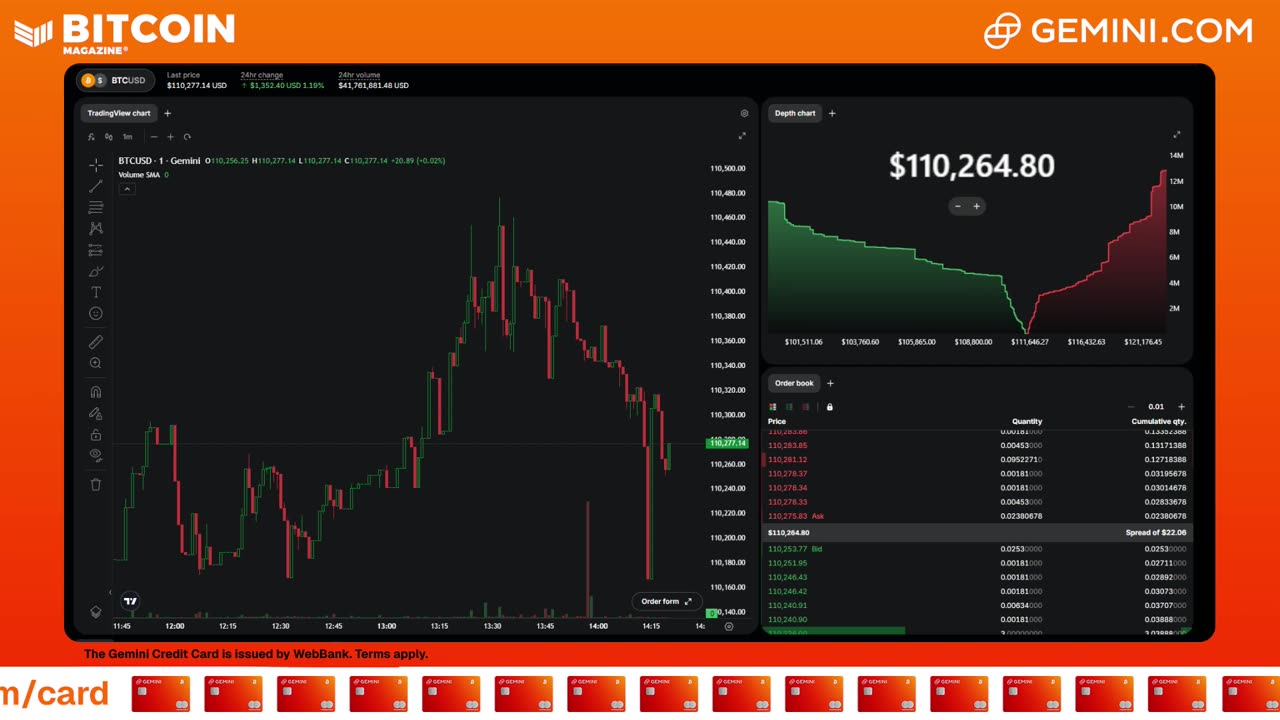The height and width of the screenshot is (720, 1280).
Task: Select the 110,240.91 bid price
Action: [787, 605]
